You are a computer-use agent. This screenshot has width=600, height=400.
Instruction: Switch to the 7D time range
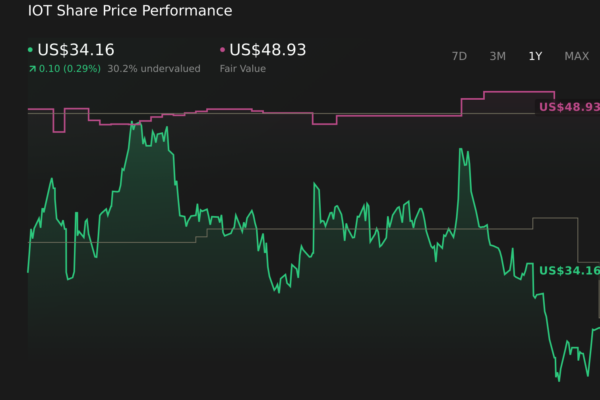pyautogui.click(x=459, y=56)
